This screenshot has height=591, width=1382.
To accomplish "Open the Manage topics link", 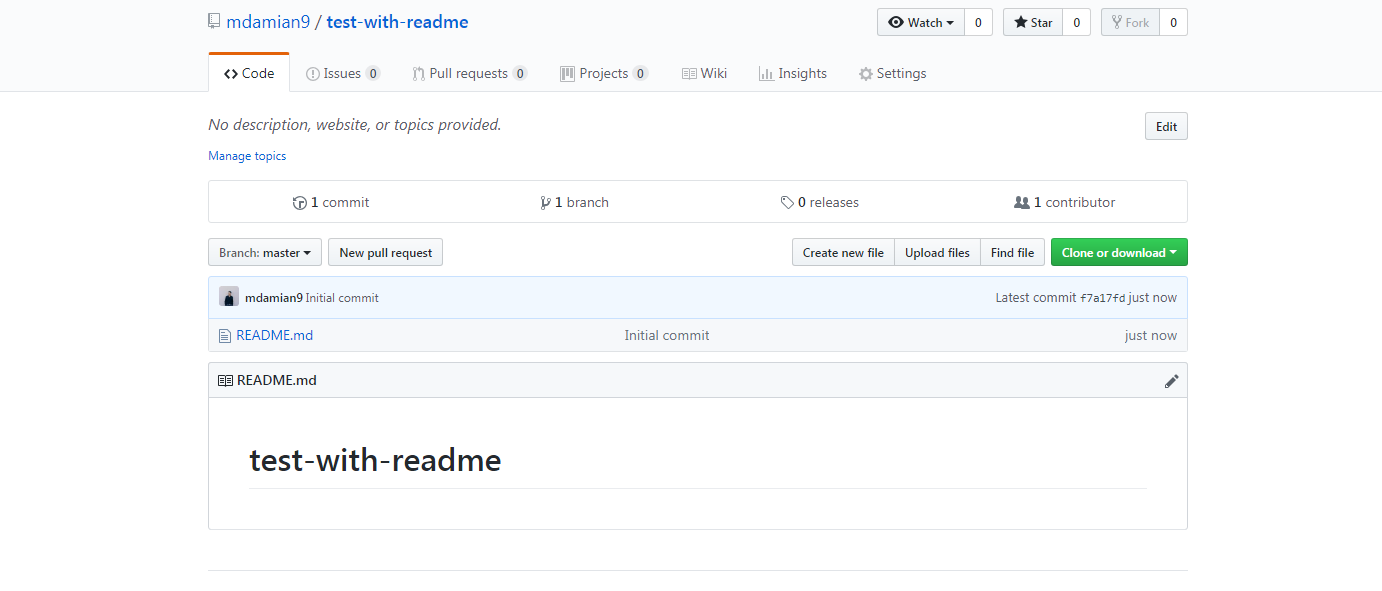I will coord(246,155).
